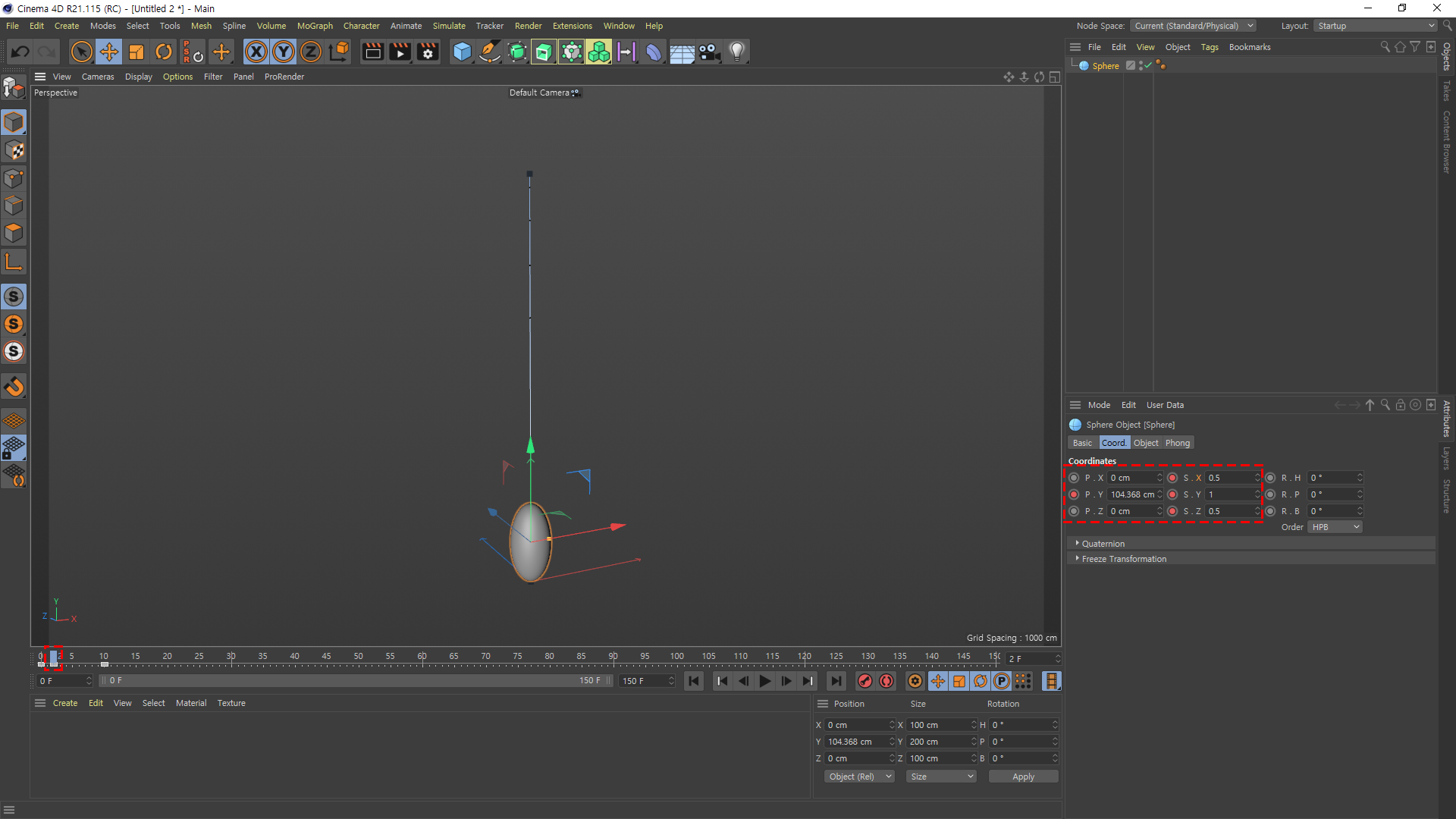The image size is (1456, 819).
Task: Click the Spline Pen tool icon
Action: pos(490,52)
